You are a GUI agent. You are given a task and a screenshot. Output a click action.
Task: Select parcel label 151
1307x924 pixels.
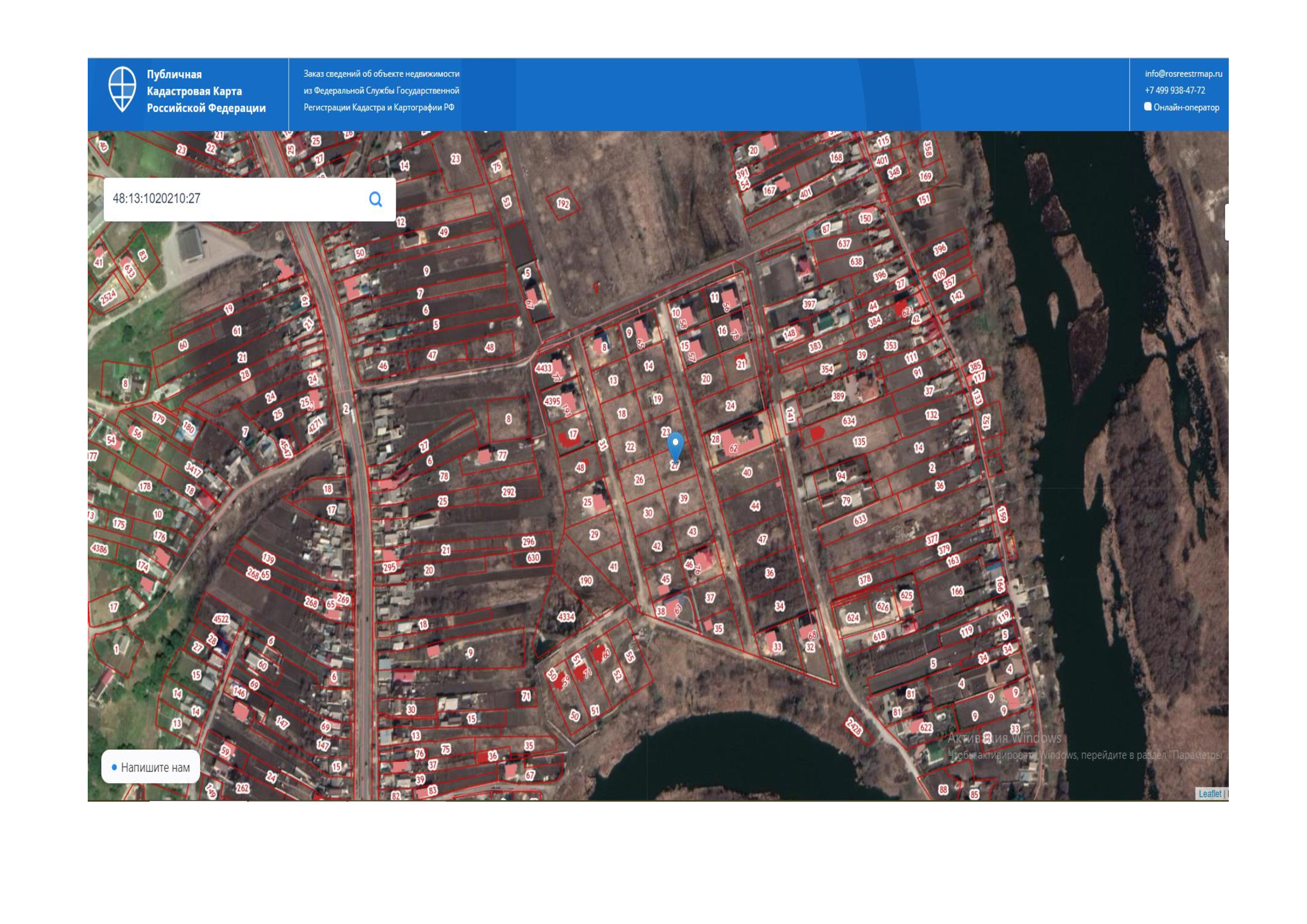pyautogui.click(x=923, y=199)
